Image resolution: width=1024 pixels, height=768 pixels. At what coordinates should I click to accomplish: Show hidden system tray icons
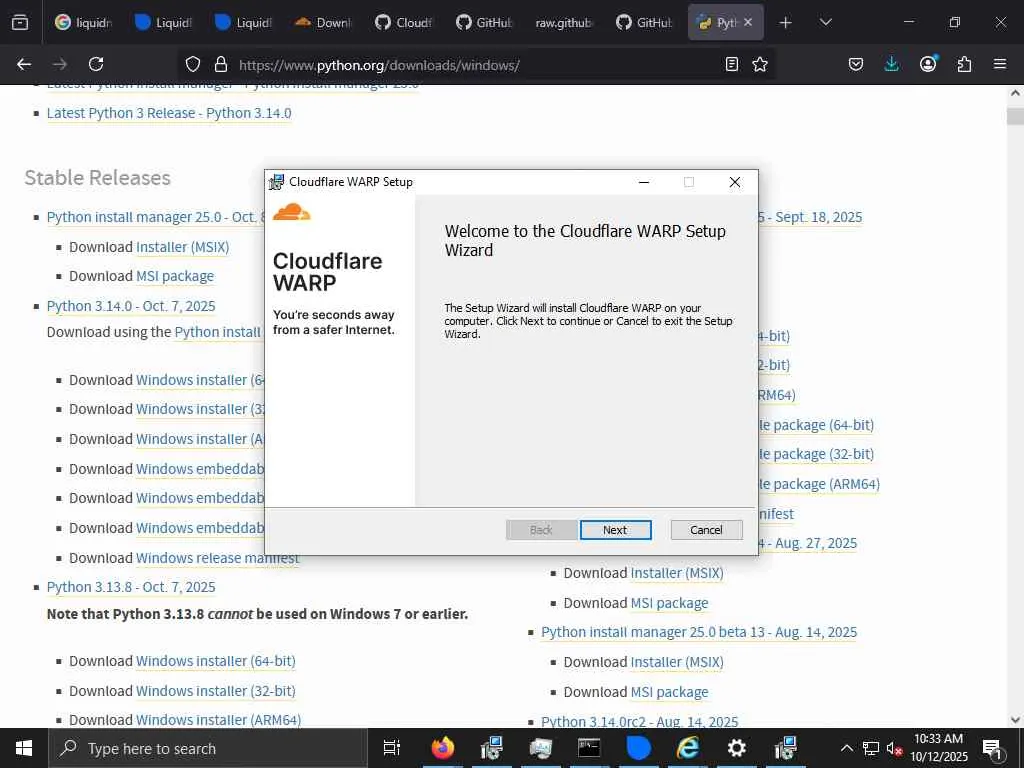846,748
